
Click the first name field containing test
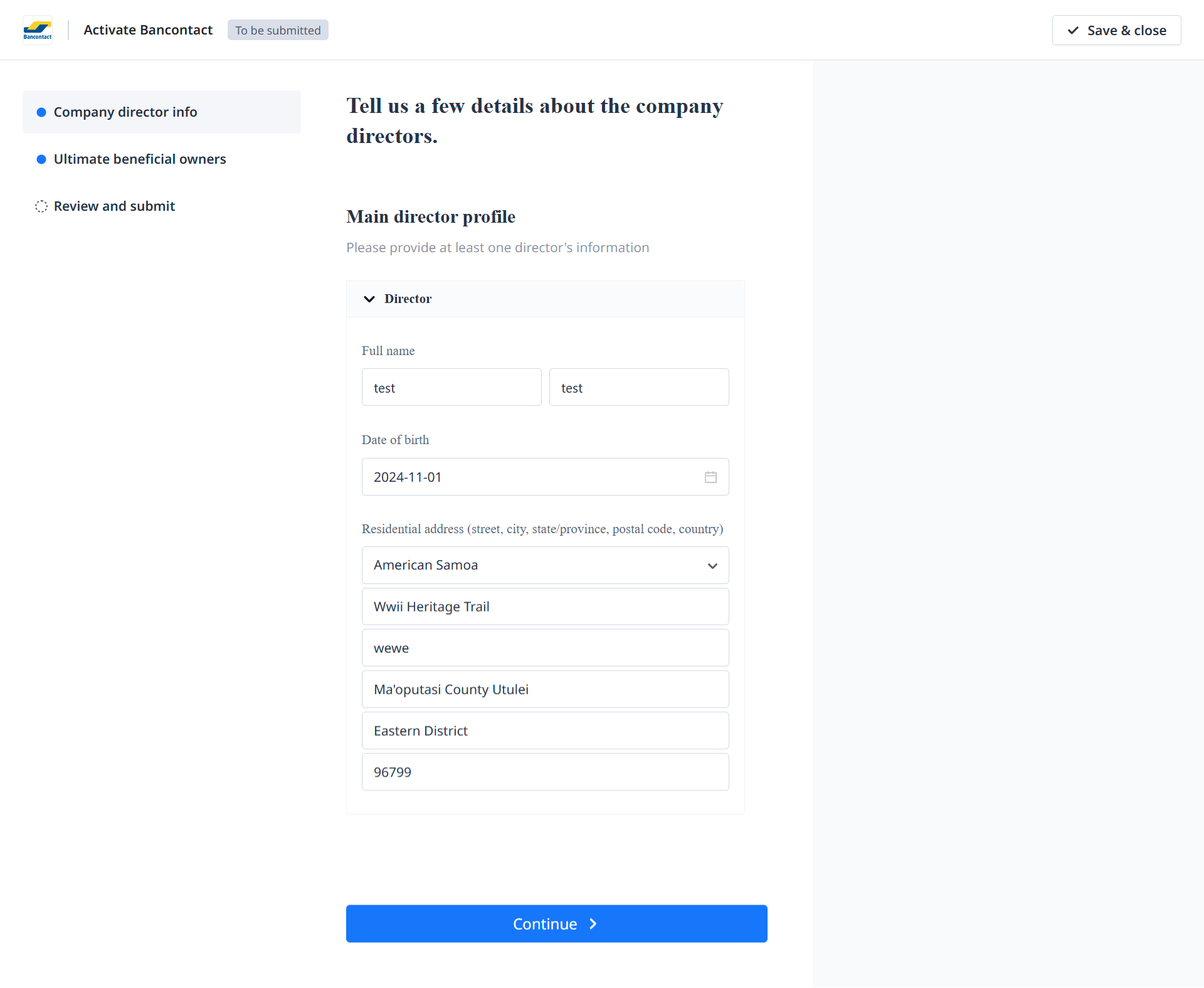click(451, 388)
